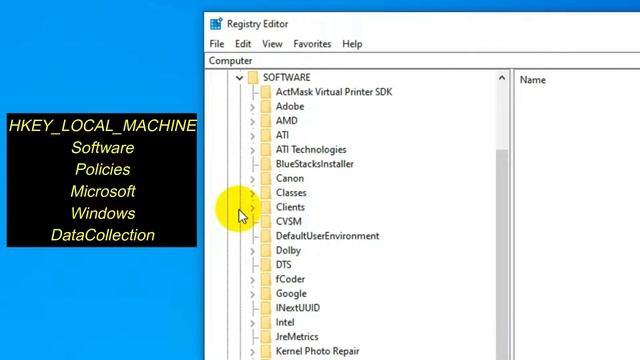This screenshot has width=640, height=360.
Task: Click the BlueStacksInstaller folder icon
Action: coord(266,164)
